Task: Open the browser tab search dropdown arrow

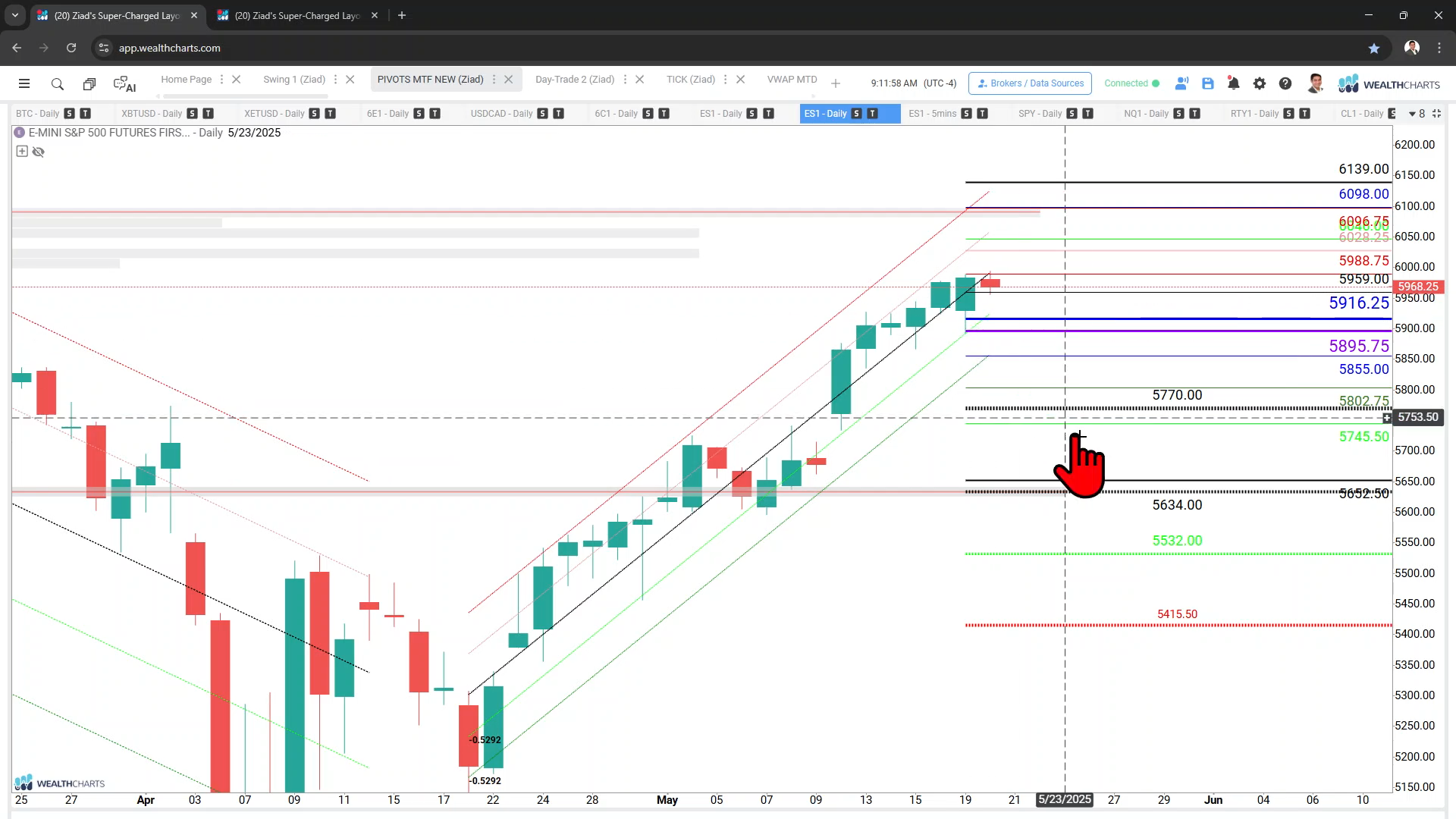Action: pos(14,15)
